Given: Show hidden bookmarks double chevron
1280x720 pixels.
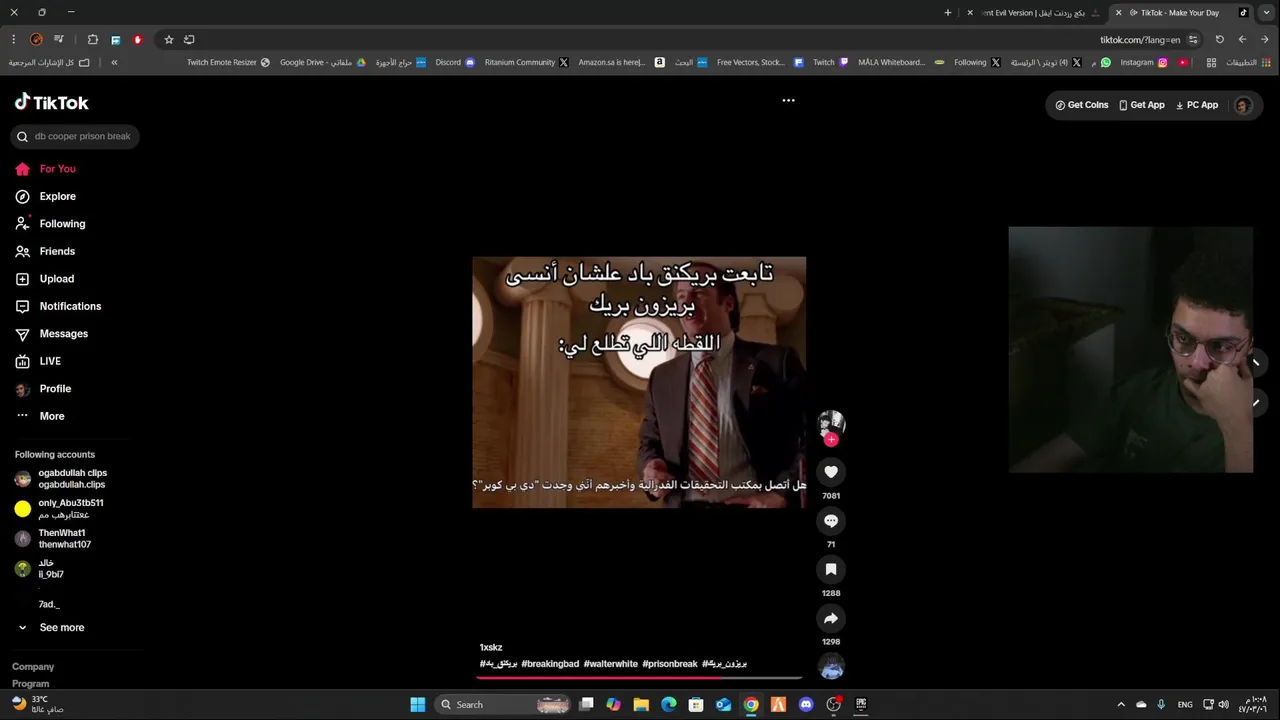Looking at the screenshot, I should [x=114, y=62].
